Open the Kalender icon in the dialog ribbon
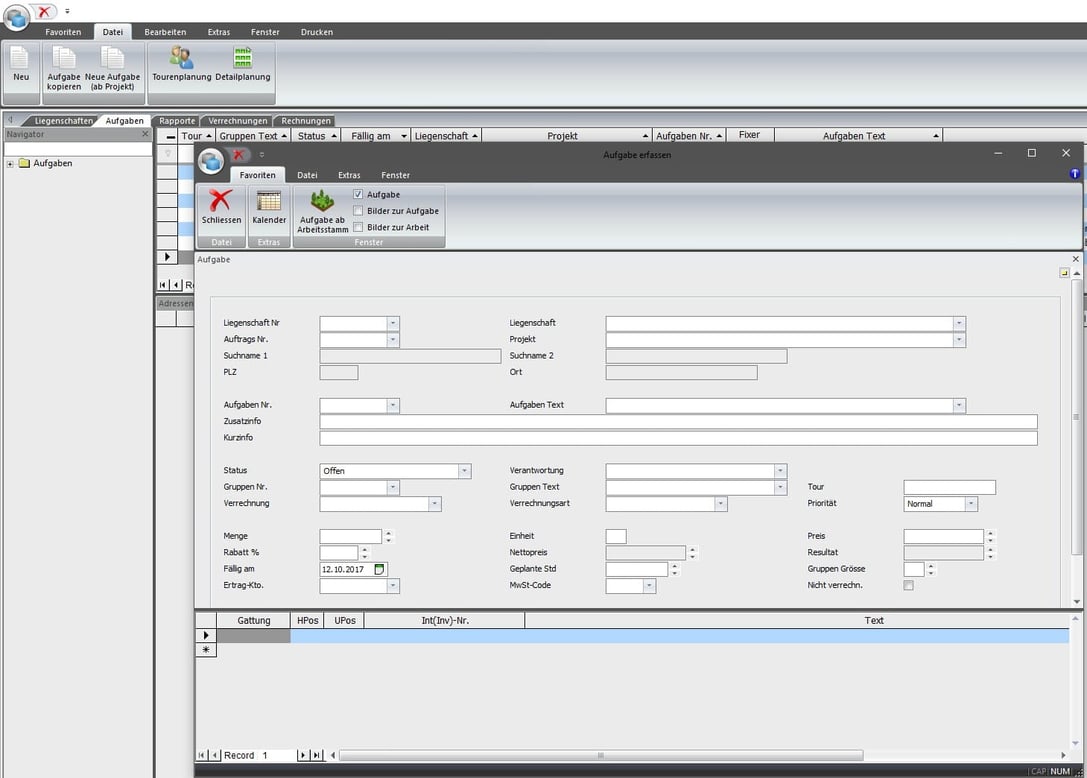The image size is (1087, 778). point(269,201)
